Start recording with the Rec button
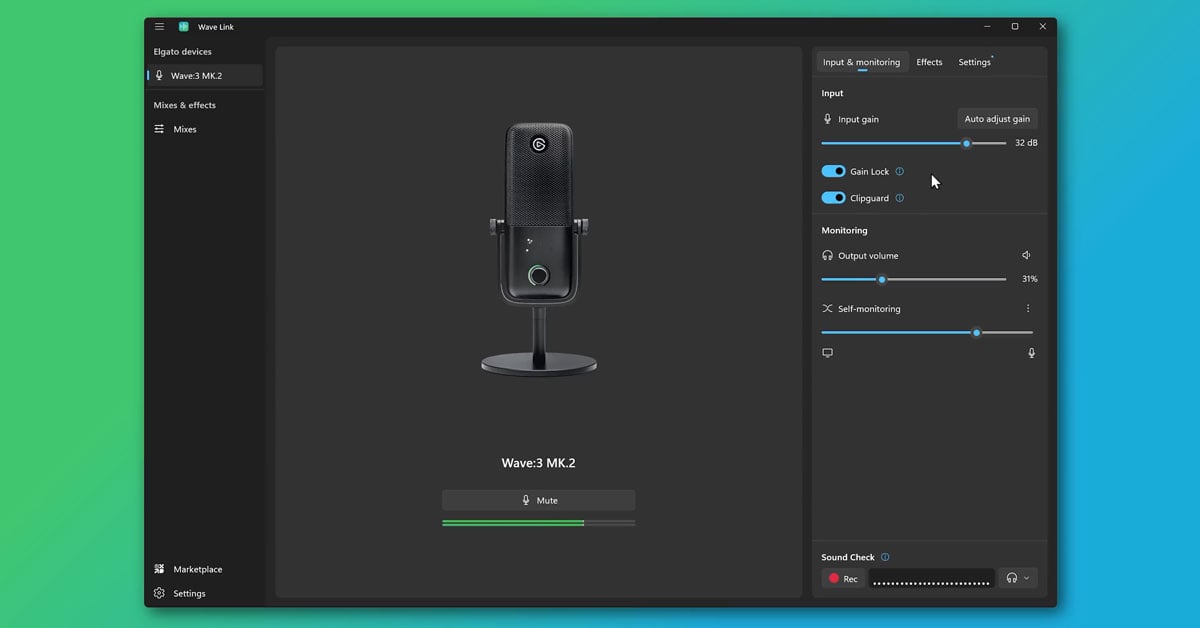1200x628 pixels. [x=843, y=578]
